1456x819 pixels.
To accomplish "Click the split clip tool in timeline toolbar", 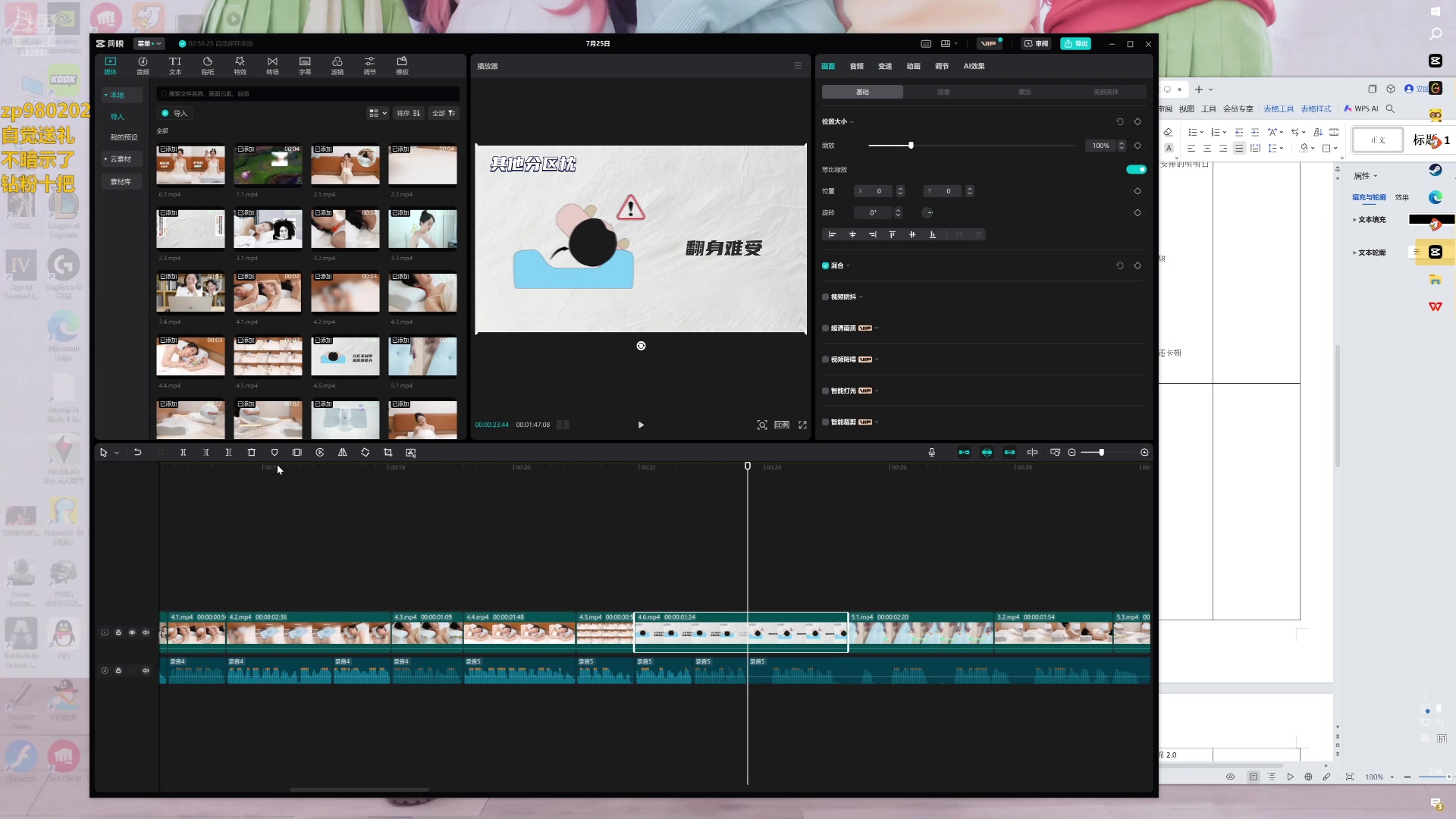I will 183,453.
